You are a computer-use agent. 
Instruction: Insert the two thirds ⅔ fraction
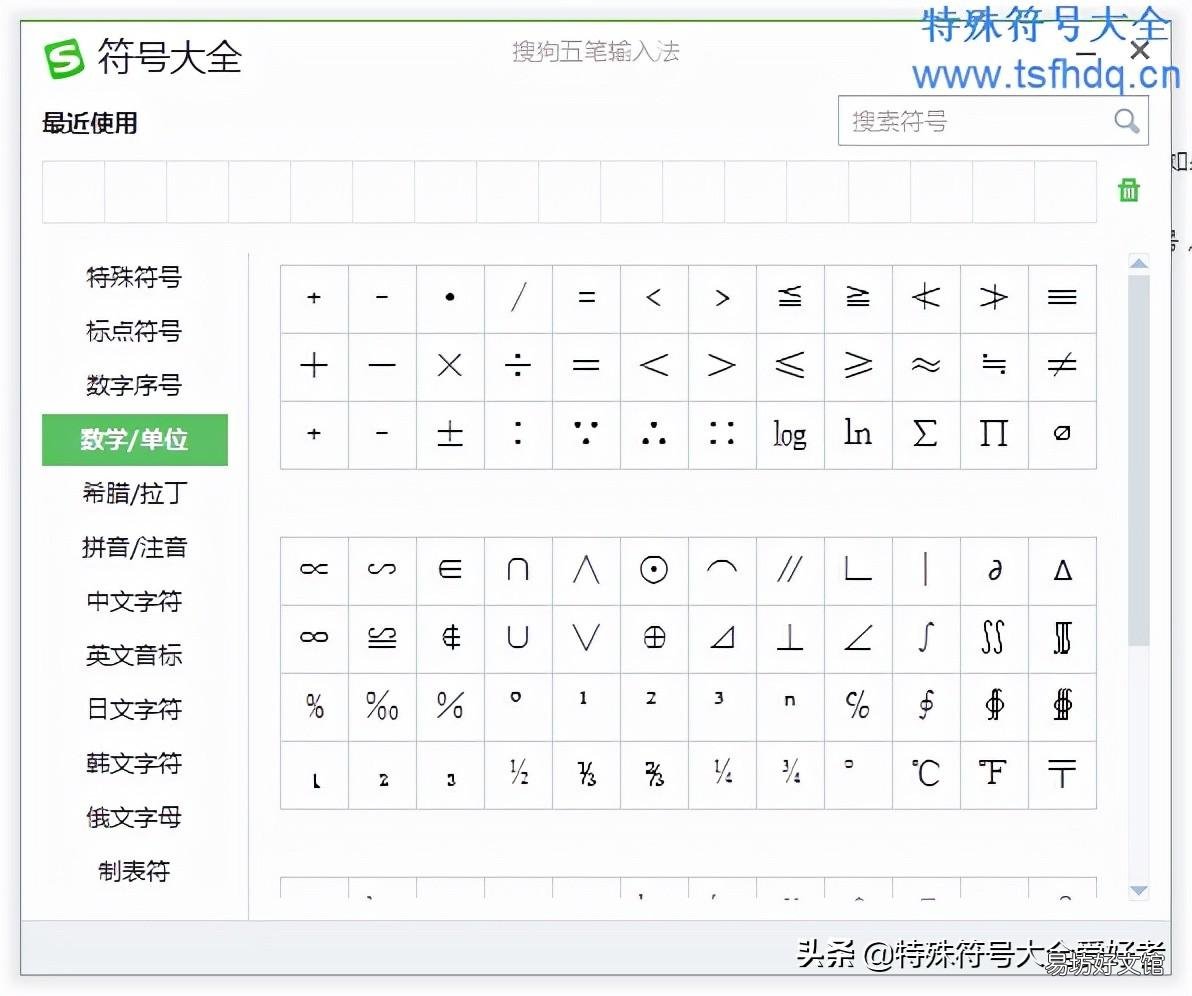click(654, 775)
